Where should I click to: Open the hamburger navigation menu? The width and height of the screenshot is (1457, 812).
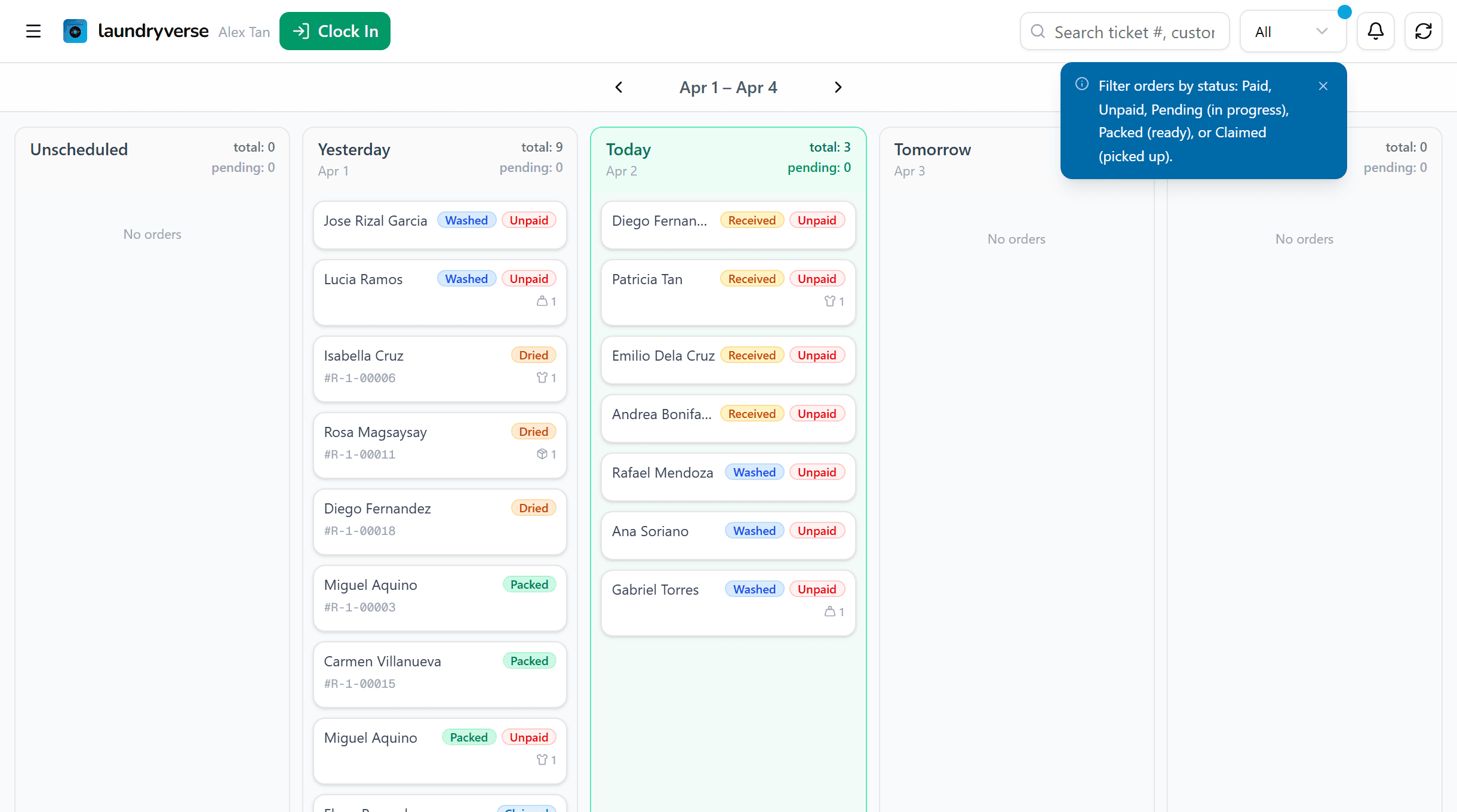[33, 31]
